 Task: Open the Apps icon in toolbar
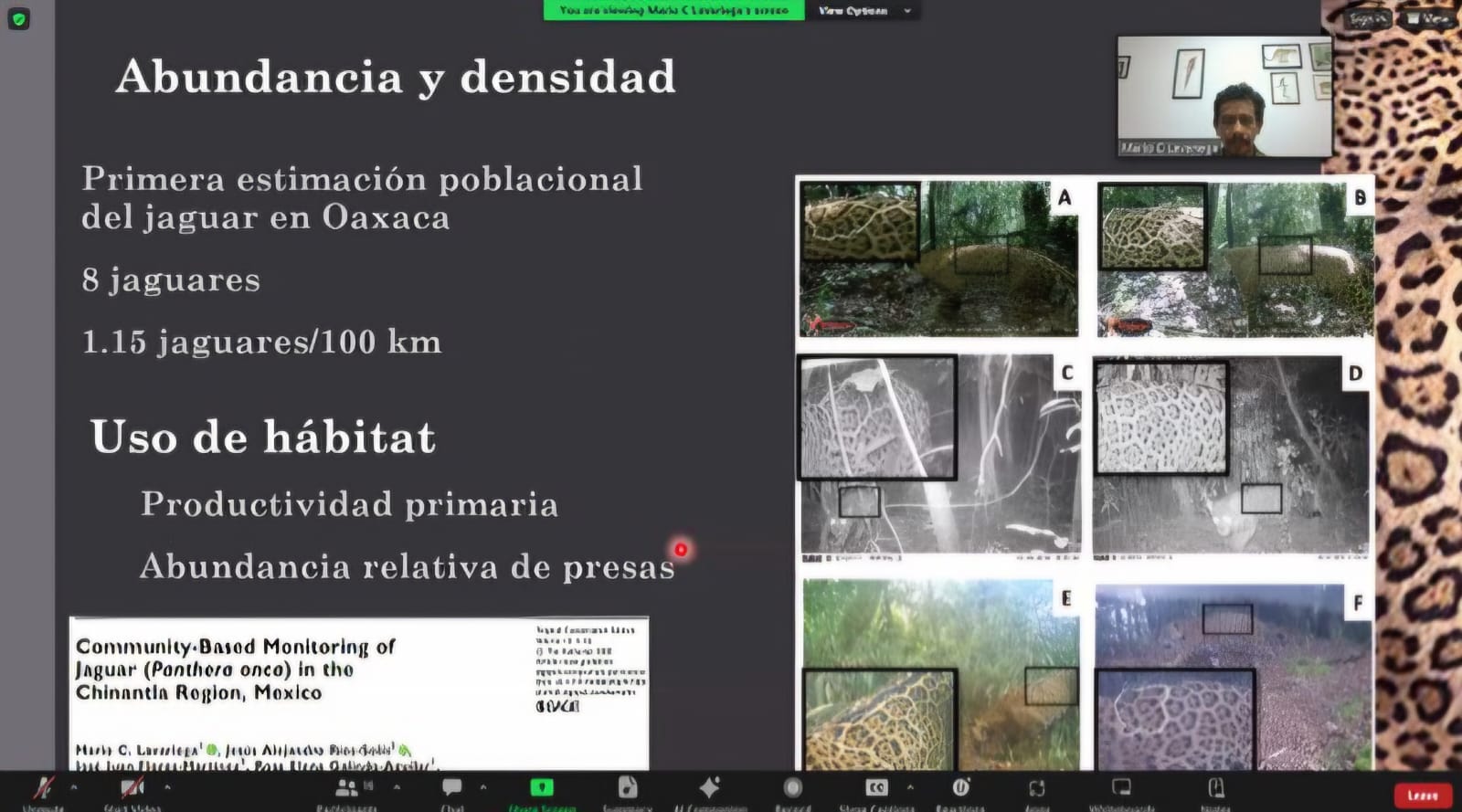pos(1036,788)
